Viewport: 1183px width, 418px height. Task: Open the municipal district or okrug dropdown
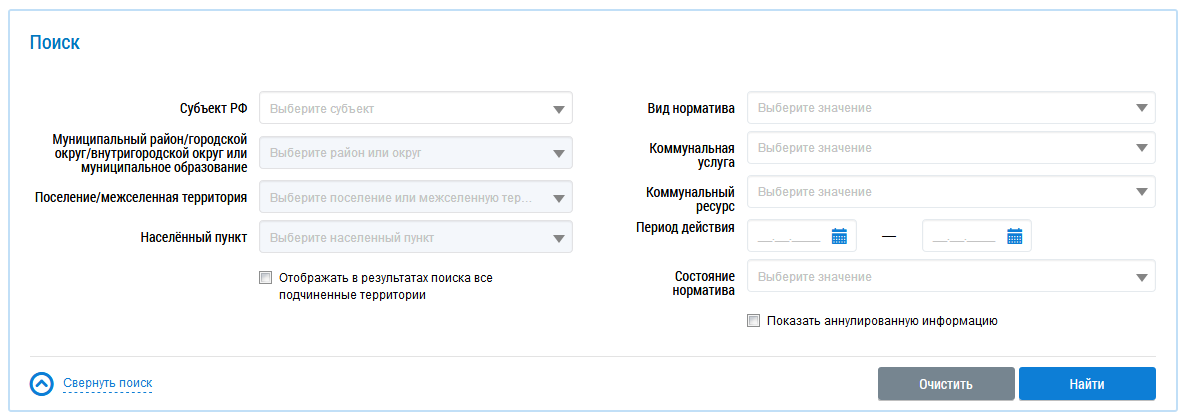click(x=416, y=152)
